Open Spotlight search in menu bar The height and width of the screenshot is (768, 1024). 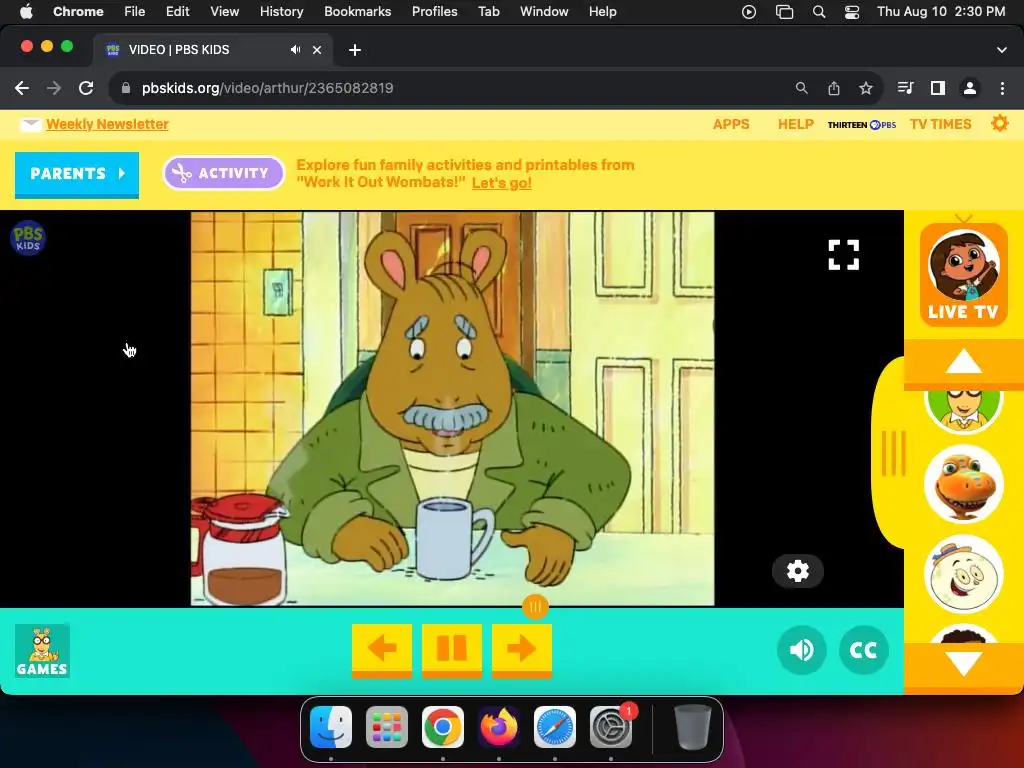pyautogui.click(x=818, y=12)
